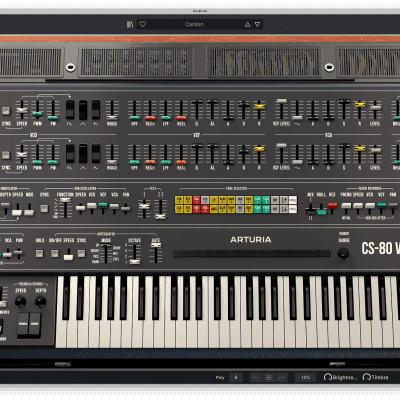Click the upper VCA sine wave slider
This screenshot has width=400, height=400.
297,117
